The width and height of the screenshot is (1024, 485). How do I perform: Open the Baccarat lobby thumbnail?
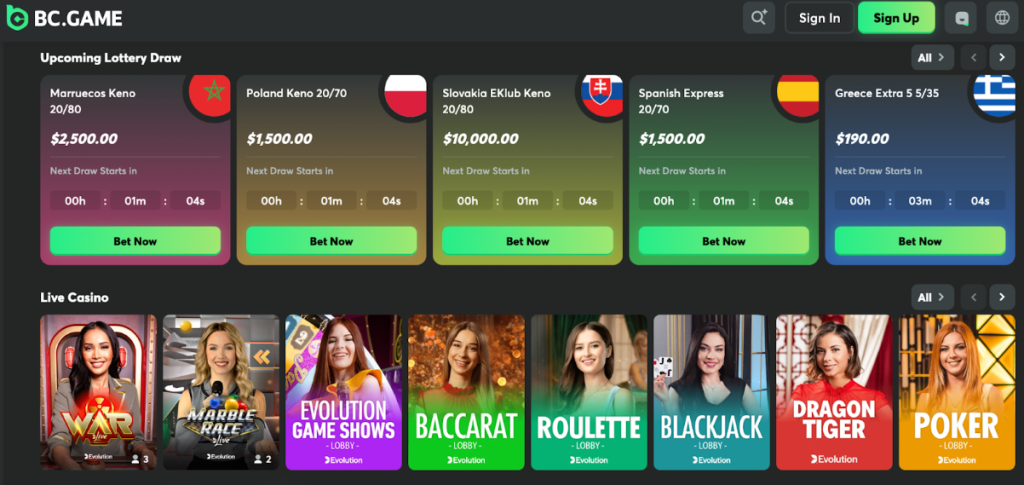[466, 392]
